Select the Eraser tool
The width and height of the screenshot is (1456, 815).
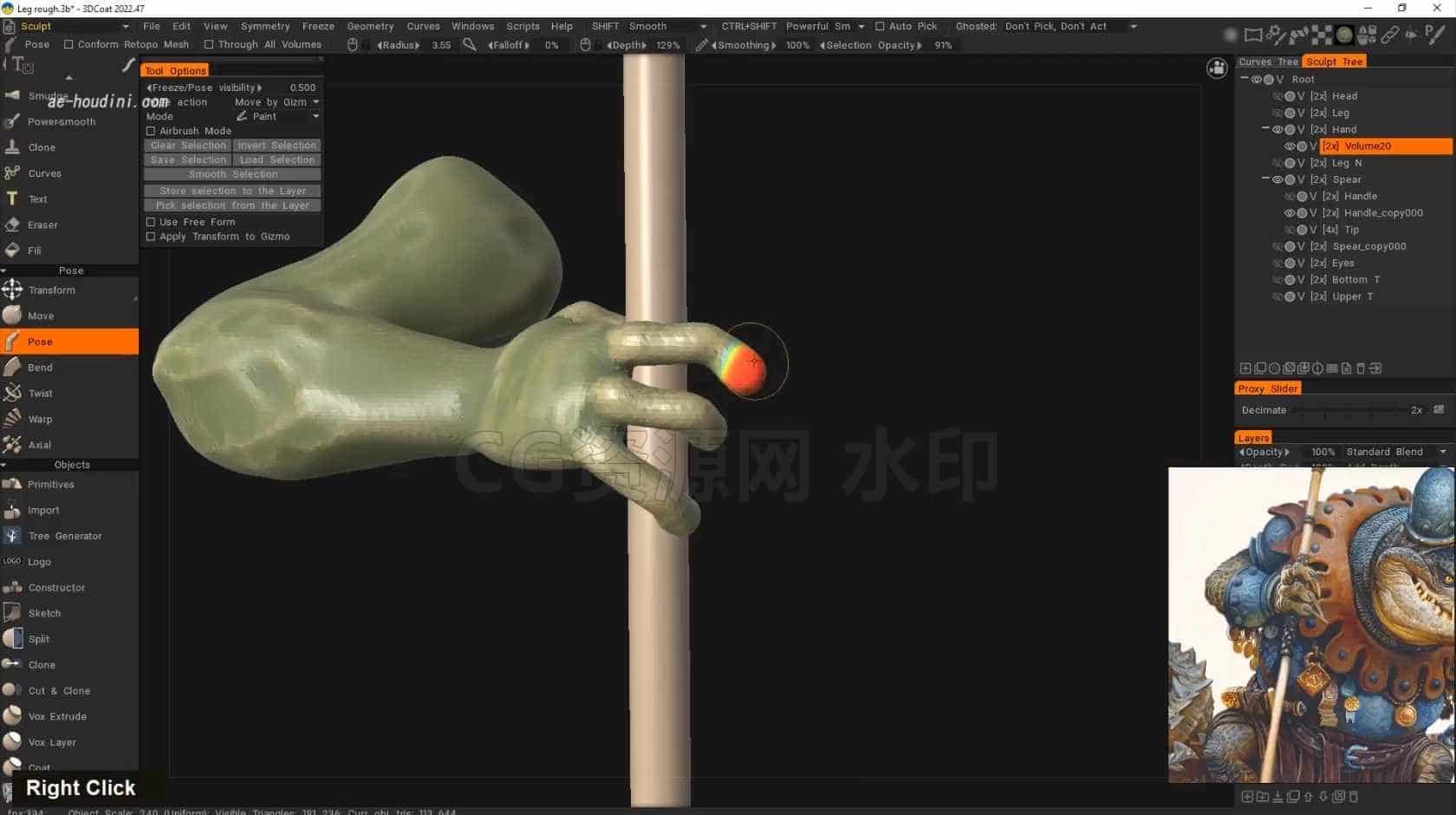point(69,225)
